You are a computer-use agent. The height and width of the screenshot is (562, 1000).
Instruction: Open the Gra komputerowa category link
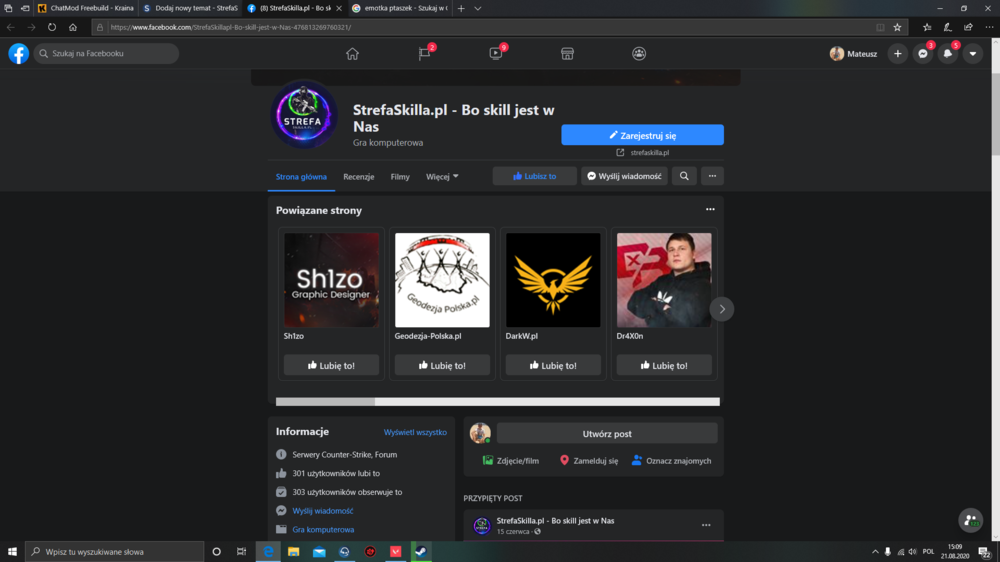[323, 529]
